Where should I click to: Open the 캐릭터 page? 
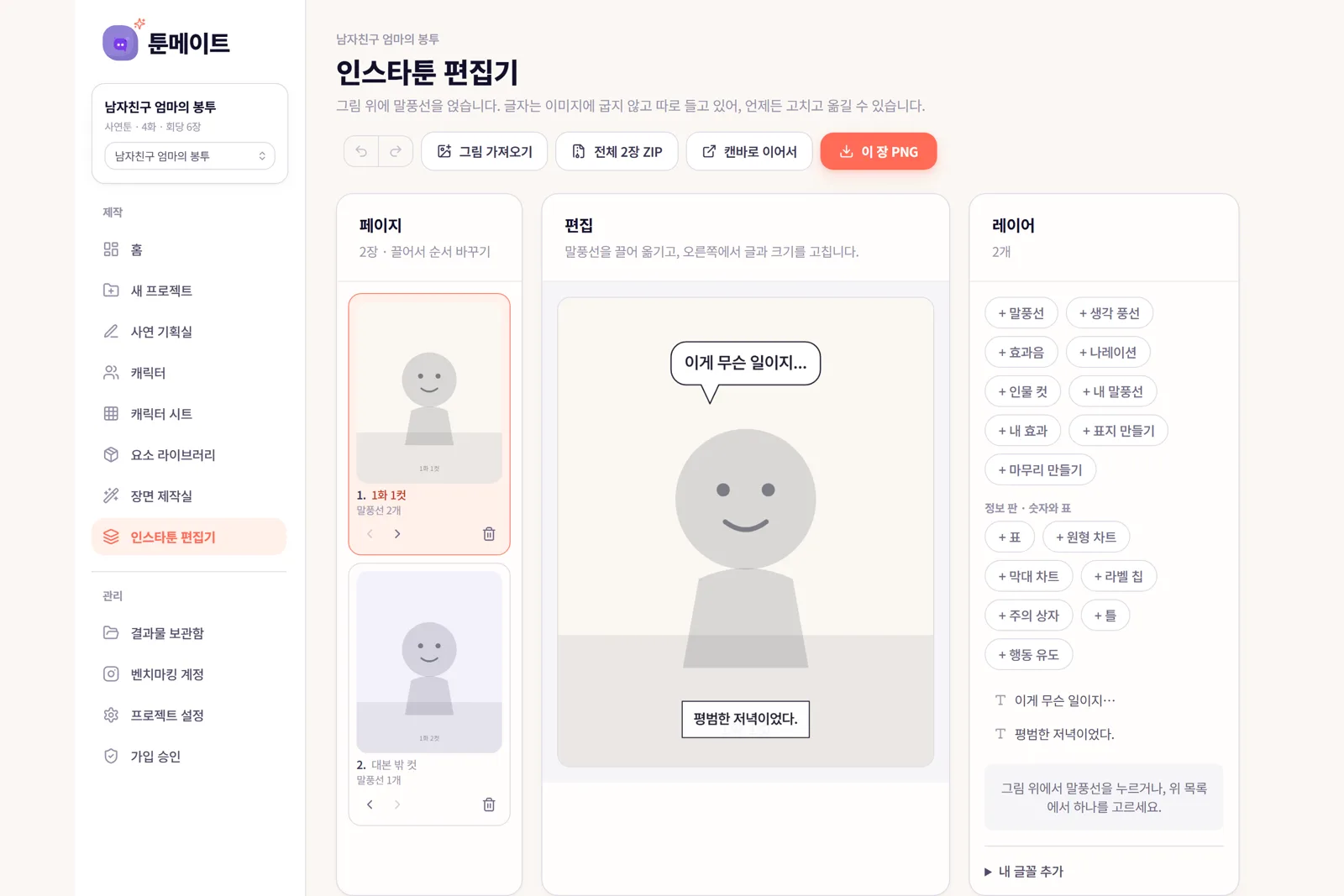coord(189,373)
